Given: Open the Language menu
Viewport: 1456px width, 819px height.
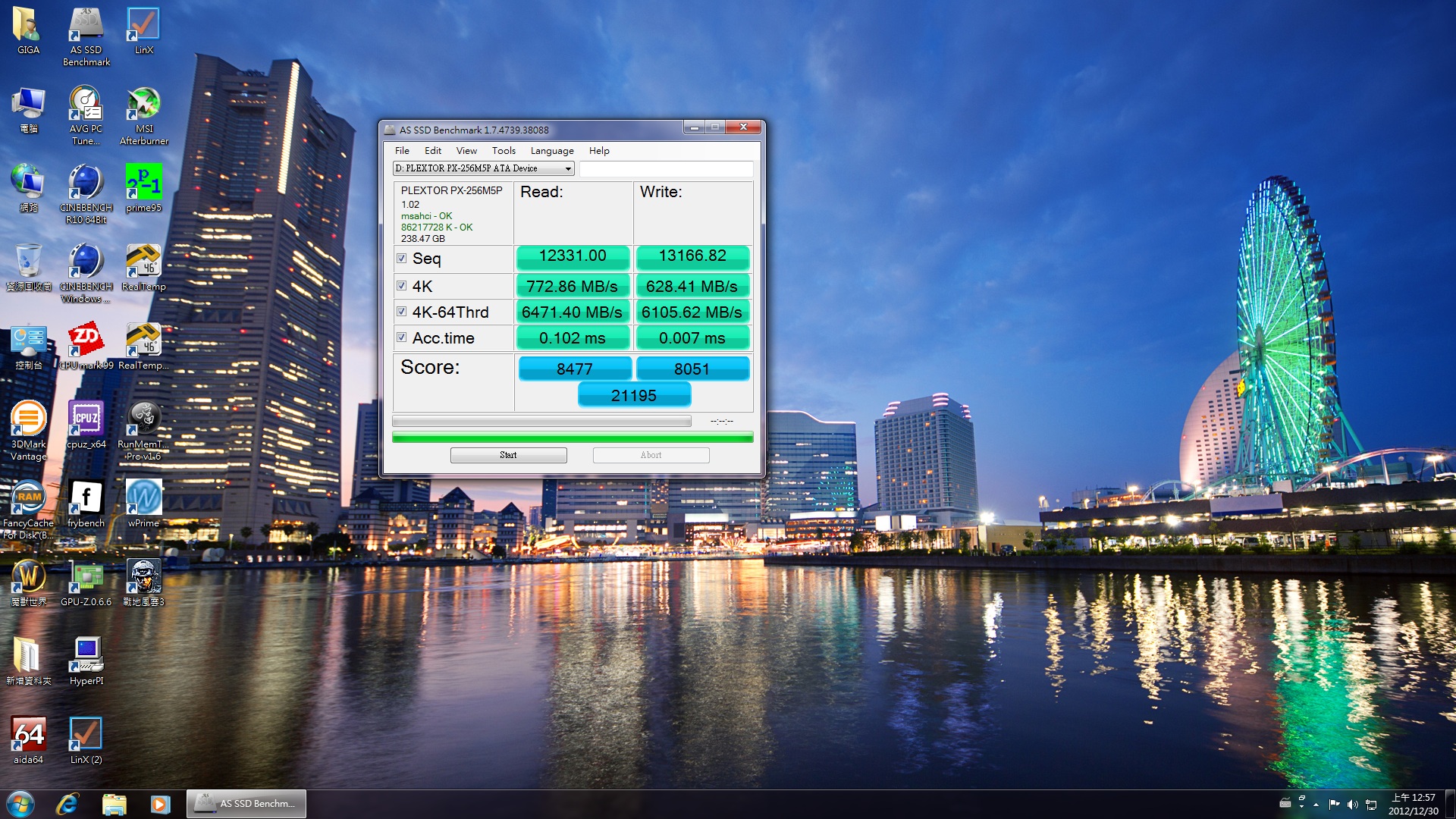Looking at the screenshot, I should (x=551, y=151).
